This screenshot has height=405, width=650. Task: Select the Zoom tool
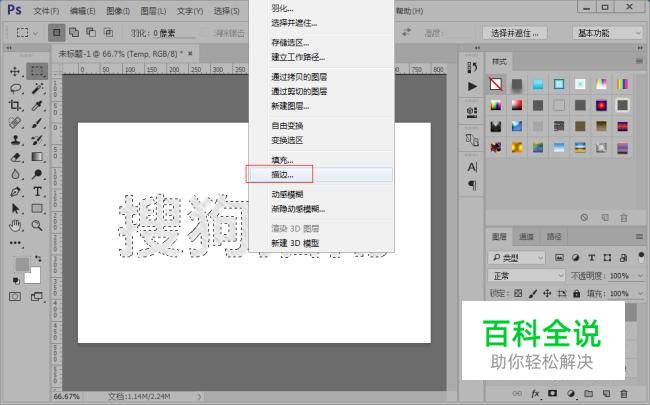(37, 226)
